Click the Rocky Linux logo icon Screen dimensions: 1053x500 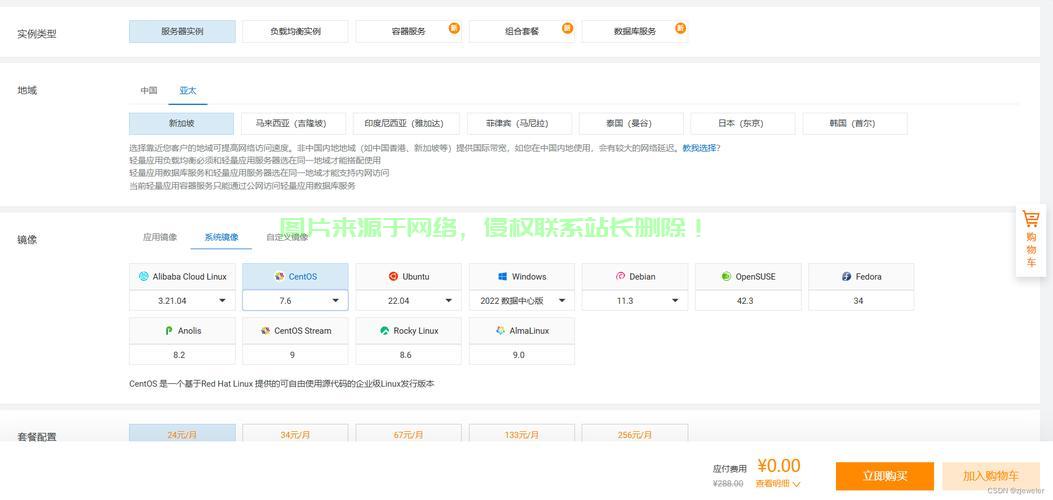[384, 331]
